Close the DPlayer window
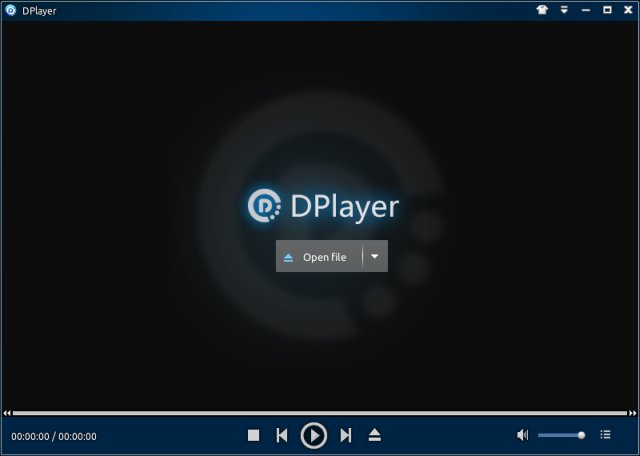Image resolution: width=640 pixels, height=456 pixels. pyautogui.click(x=628, y=10)
